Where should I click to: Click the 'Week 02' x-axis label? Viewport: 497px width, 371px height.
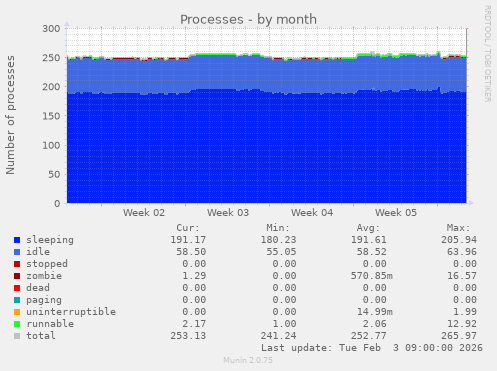click(144, 213)
